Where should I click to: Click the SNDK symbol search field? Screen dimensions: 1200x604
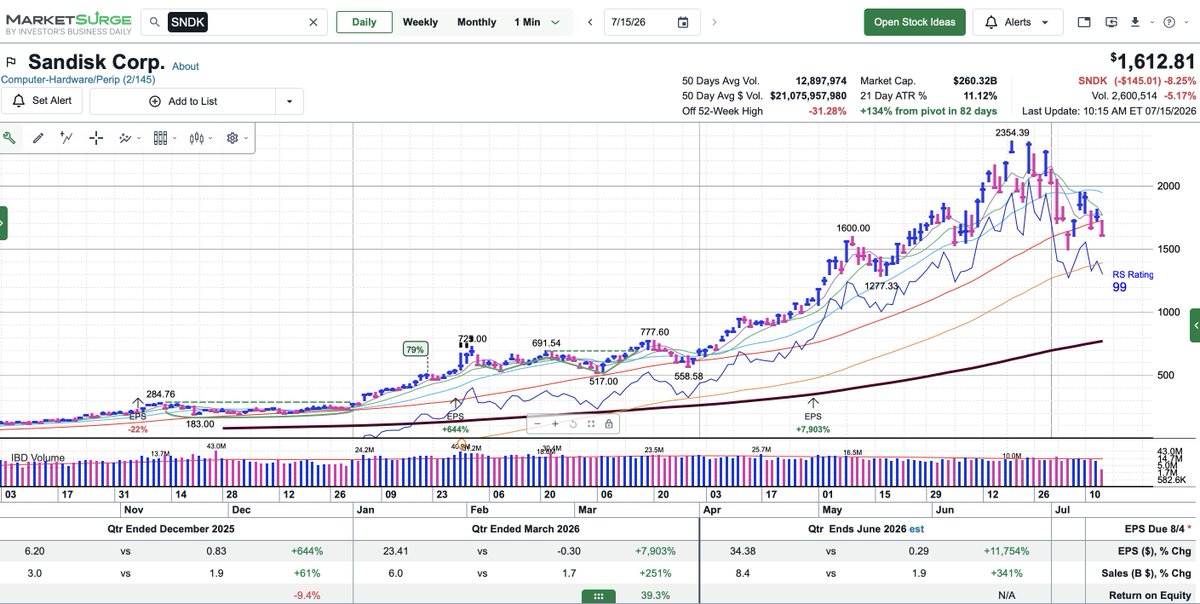(234, 22)
